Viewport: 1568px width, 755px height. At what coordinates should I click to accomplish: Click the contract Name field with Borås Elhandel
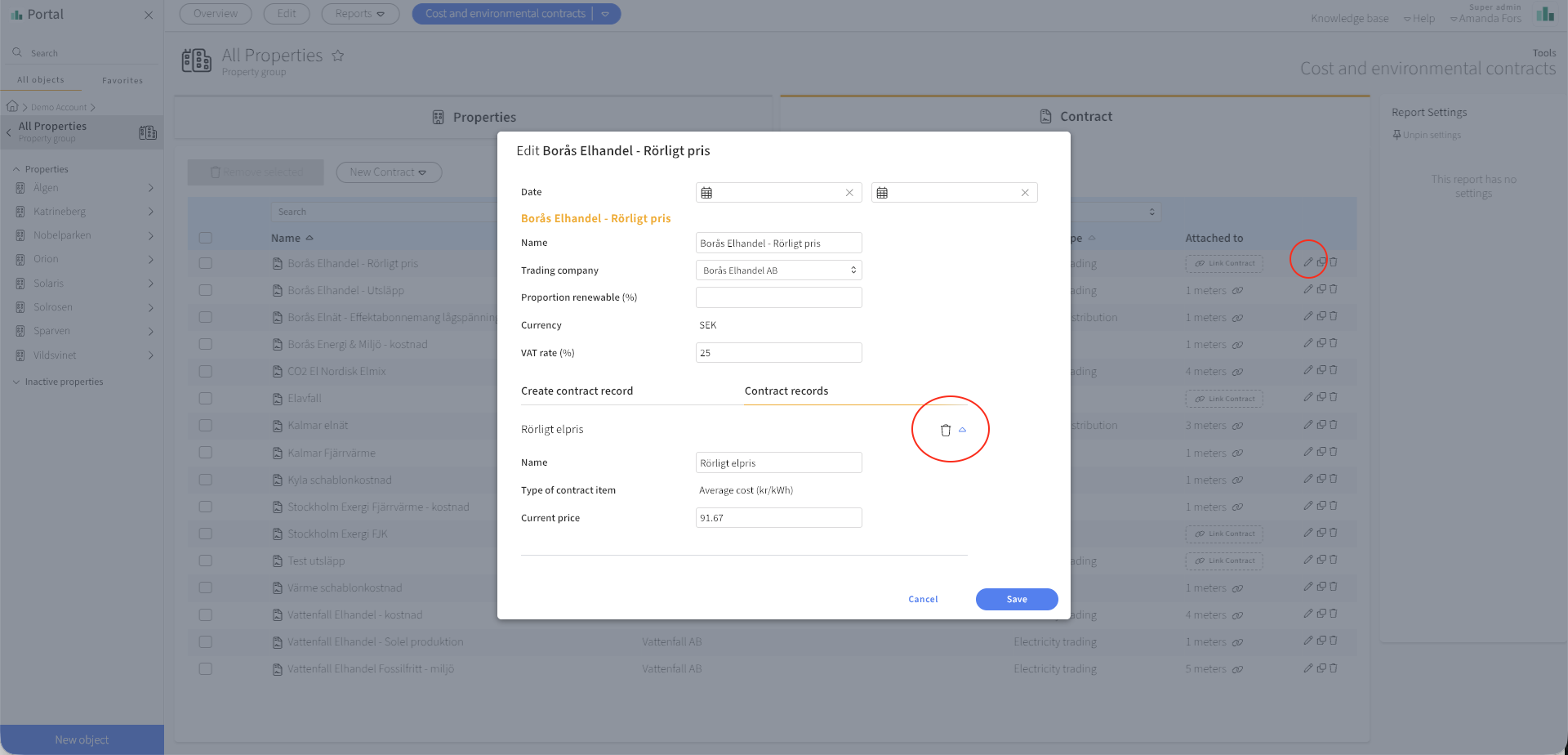778,243
